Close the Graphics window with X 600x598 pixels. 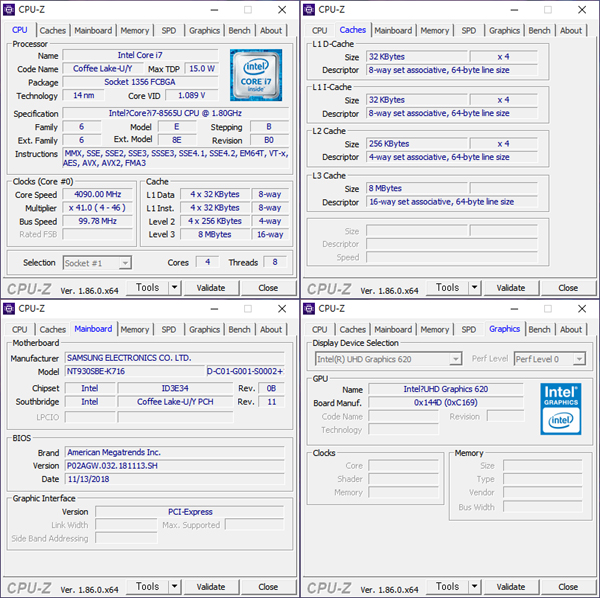[x=582, y=309]
